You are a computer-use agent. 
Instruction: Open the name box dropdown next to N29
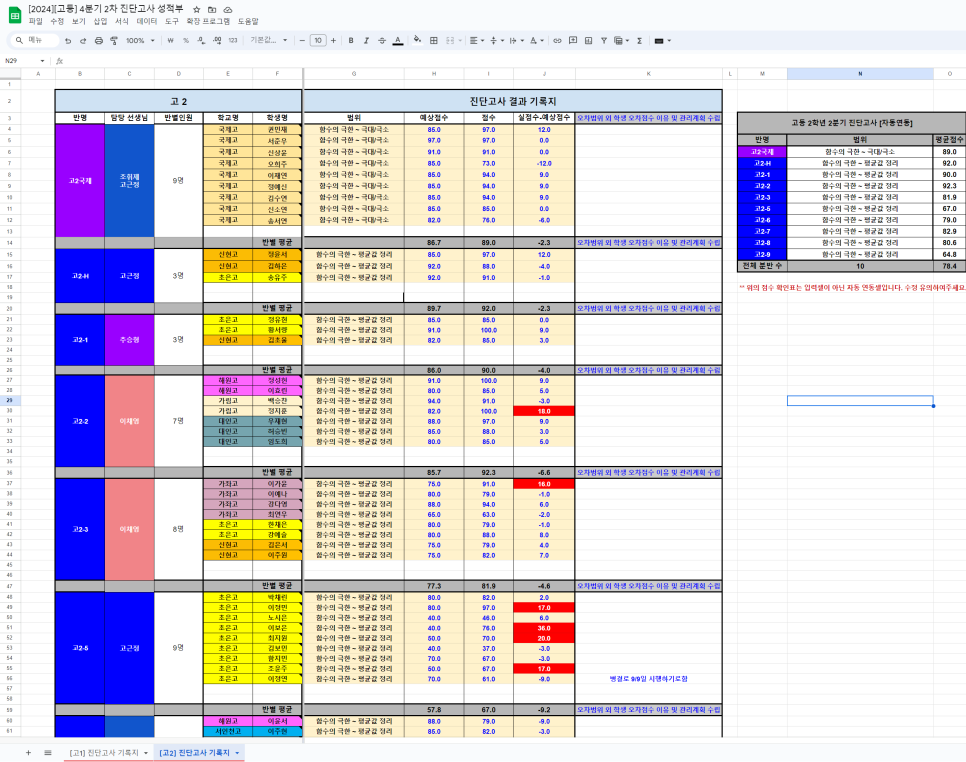click(43, 61)
